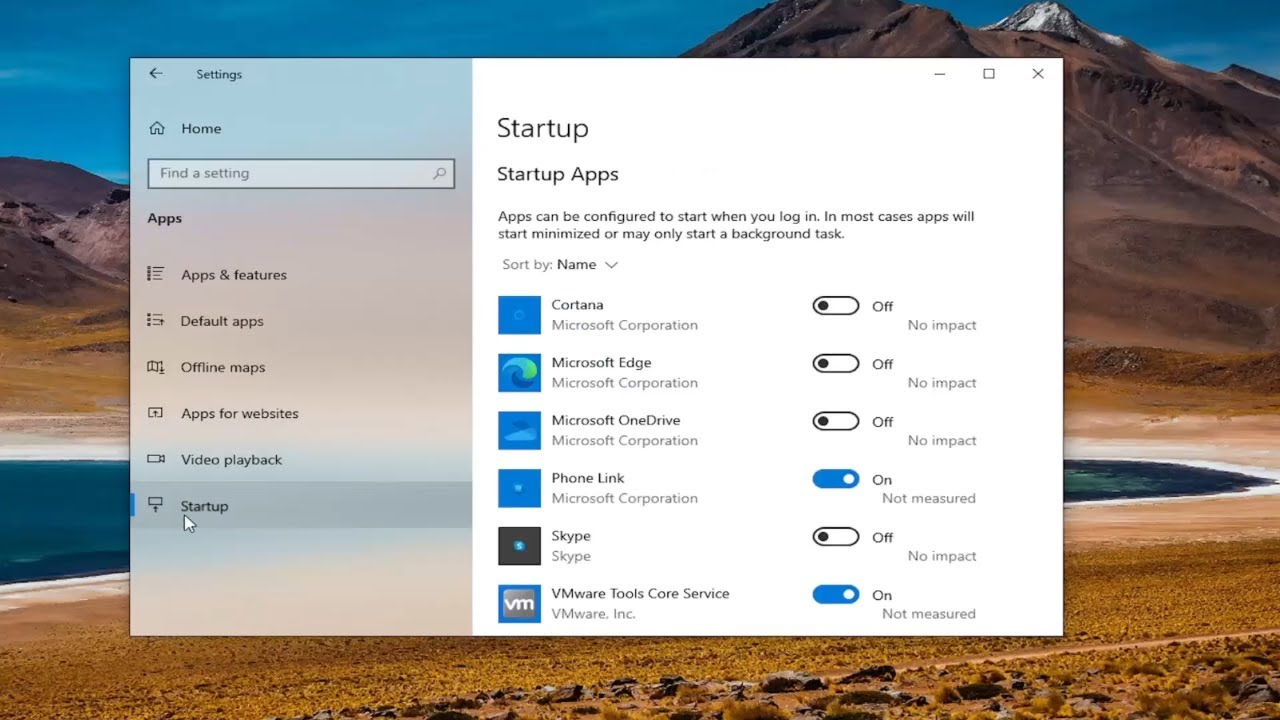The image size is (1280, 720).
Task: Open Apps for websites section
Action: tap(301, 413)
